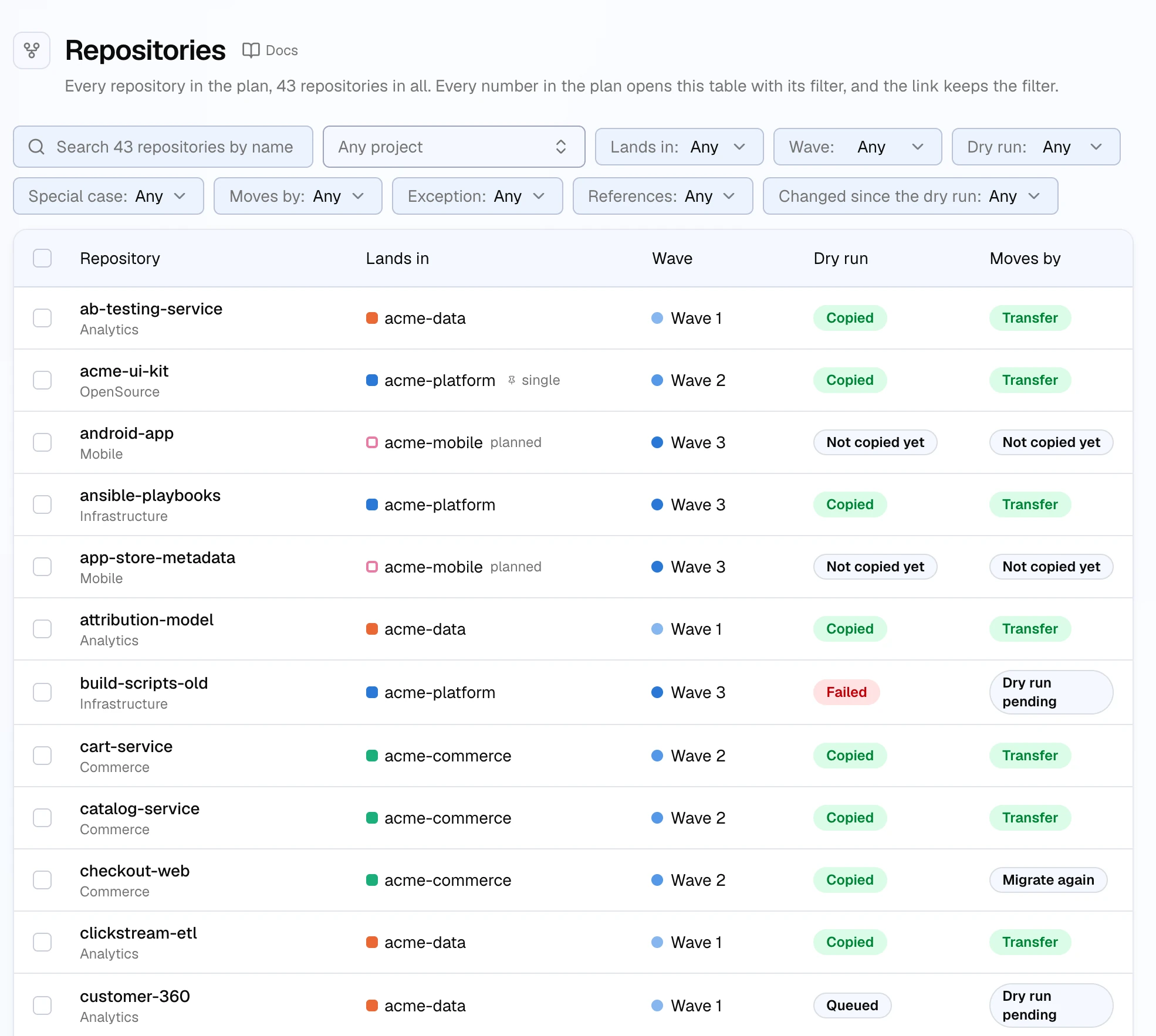Click the Dry run column header
Viewport: 1156px width, 1036px height.
tap(840, 258)
